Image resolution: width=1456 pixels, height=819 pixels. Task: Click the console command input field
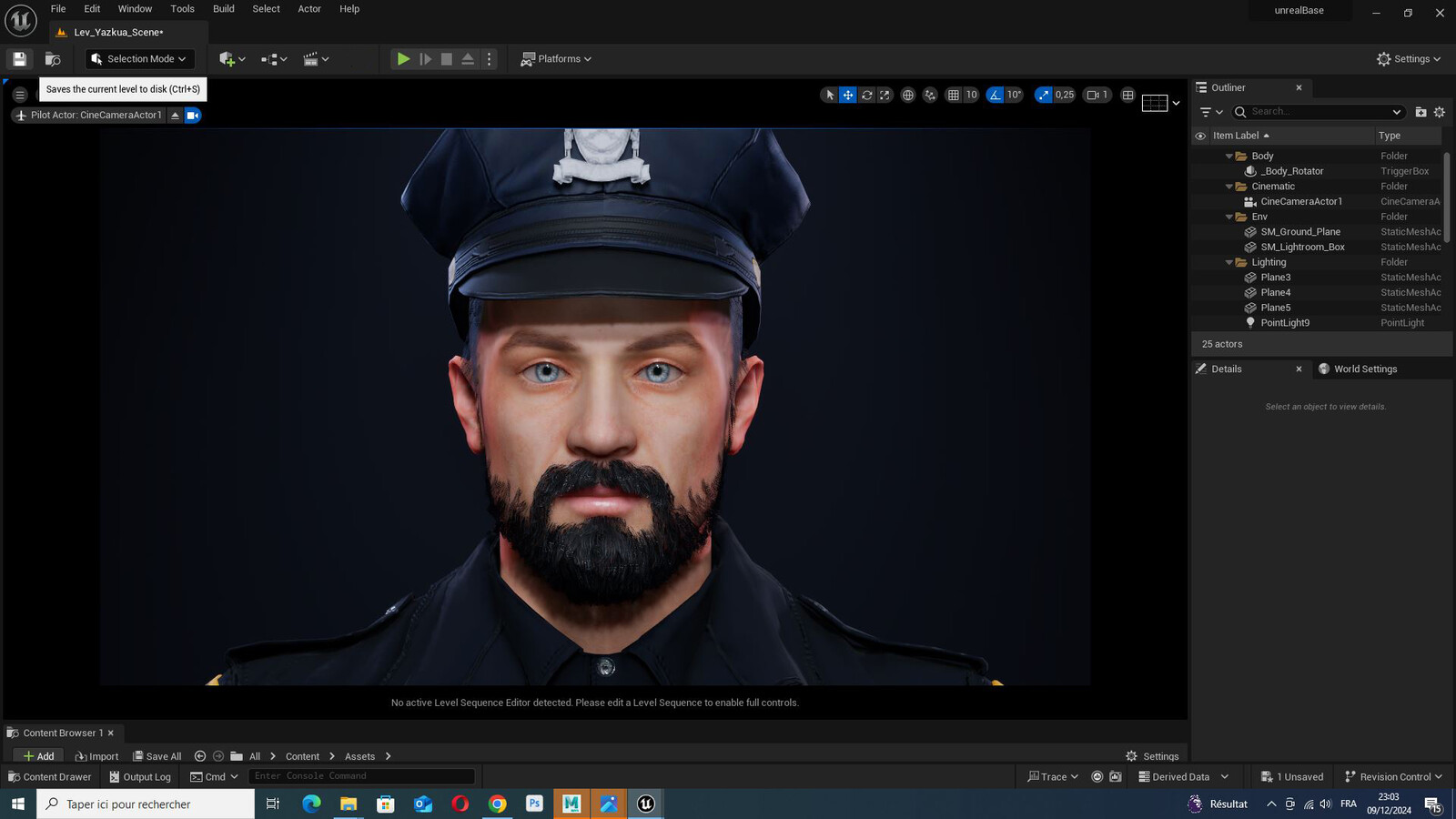coord(361,776)
